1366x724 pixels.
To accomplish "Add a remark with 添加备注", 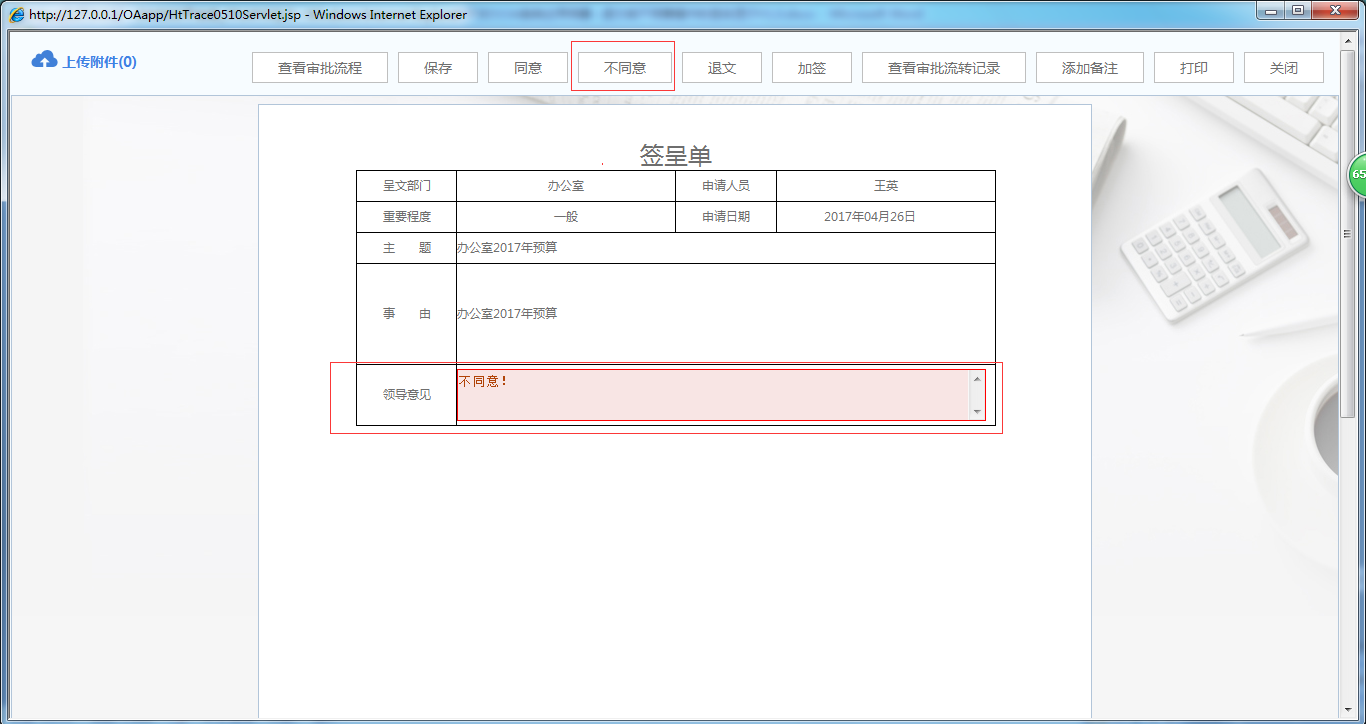I will (1089, 67).
